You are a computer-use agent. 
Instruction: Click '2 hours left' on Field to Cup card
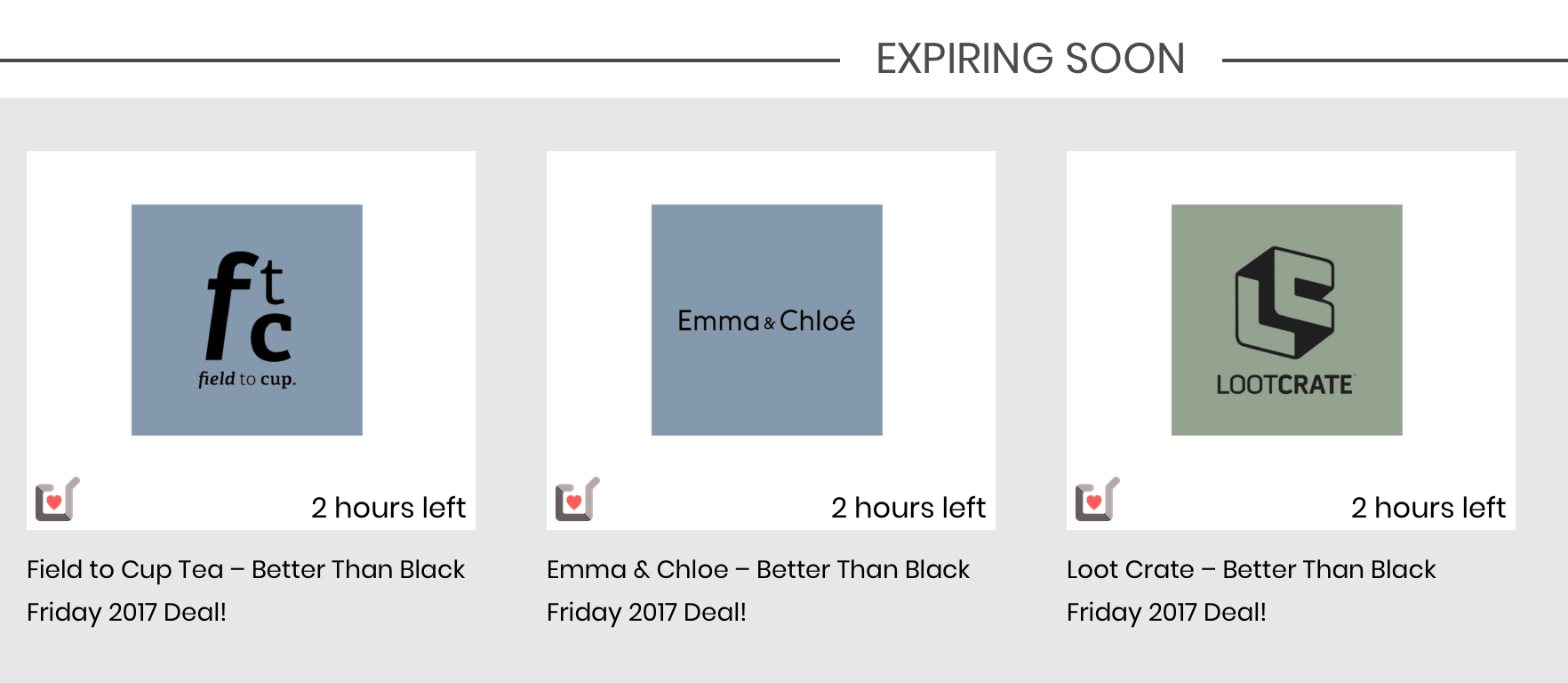tap(388, 508)
